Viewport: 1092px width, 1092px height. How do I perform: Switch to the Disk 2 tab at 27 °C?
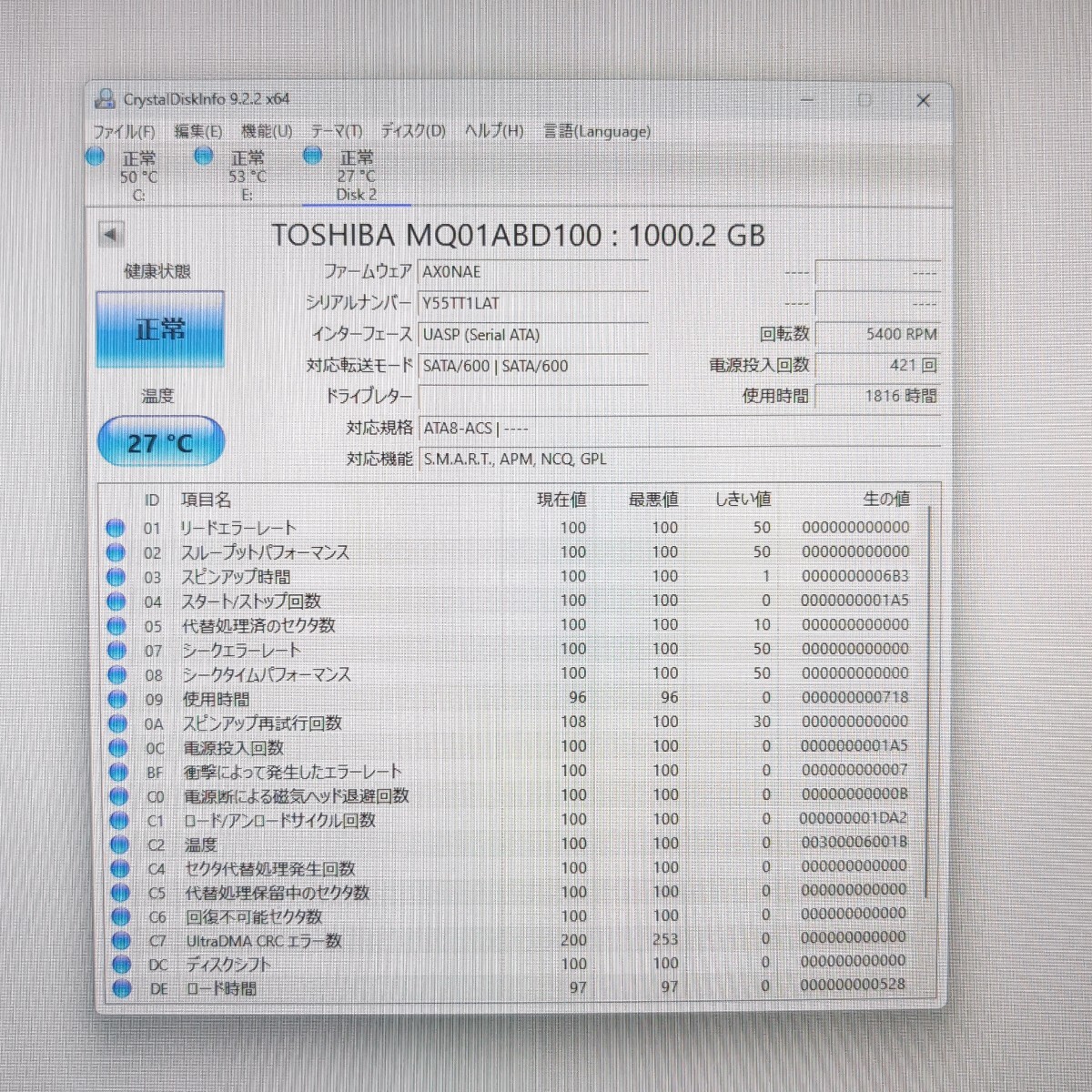pyautogui.click(x=355, y=175)
